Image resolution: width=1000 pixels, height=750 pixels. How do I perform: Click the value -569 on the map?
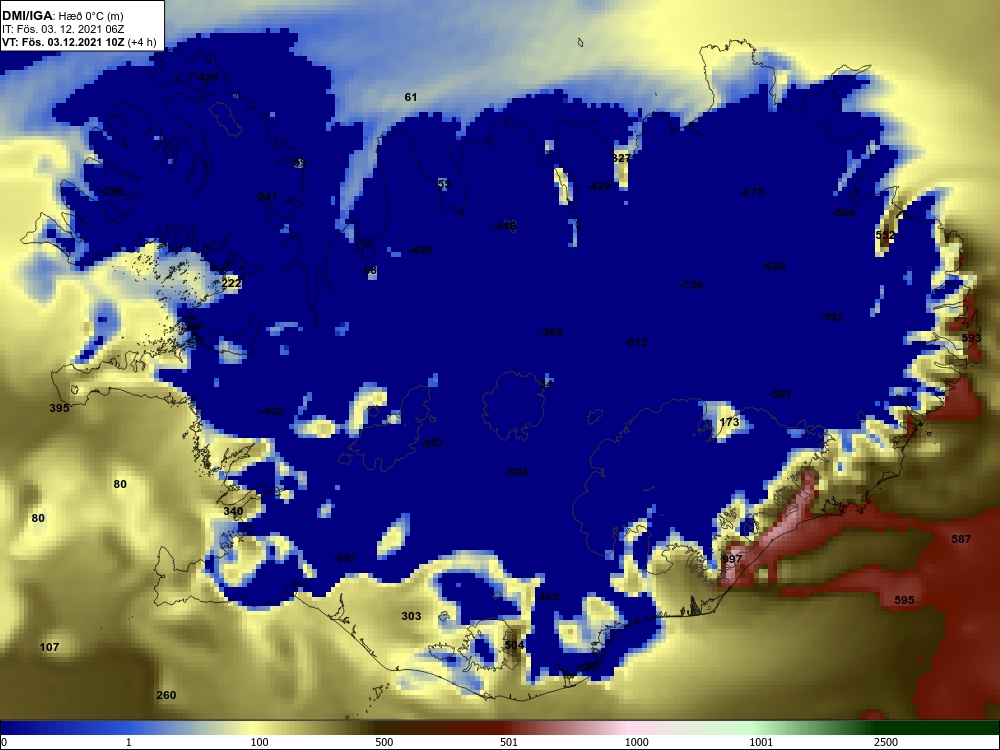tap(843, 213)
